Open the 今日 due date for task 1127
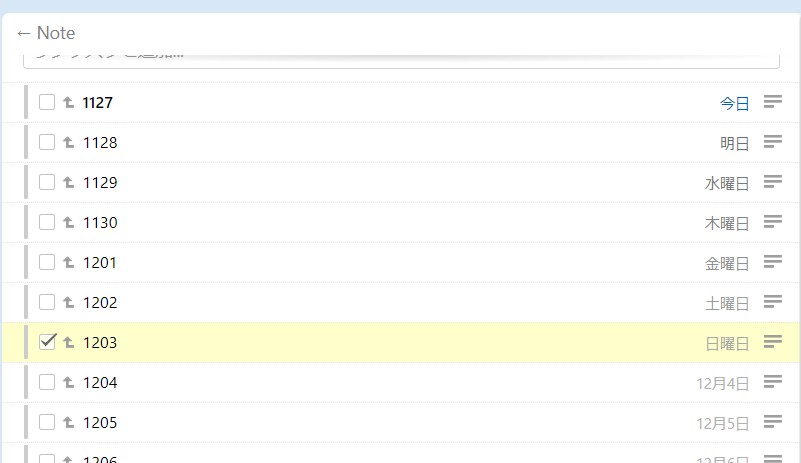 (734, 103)
